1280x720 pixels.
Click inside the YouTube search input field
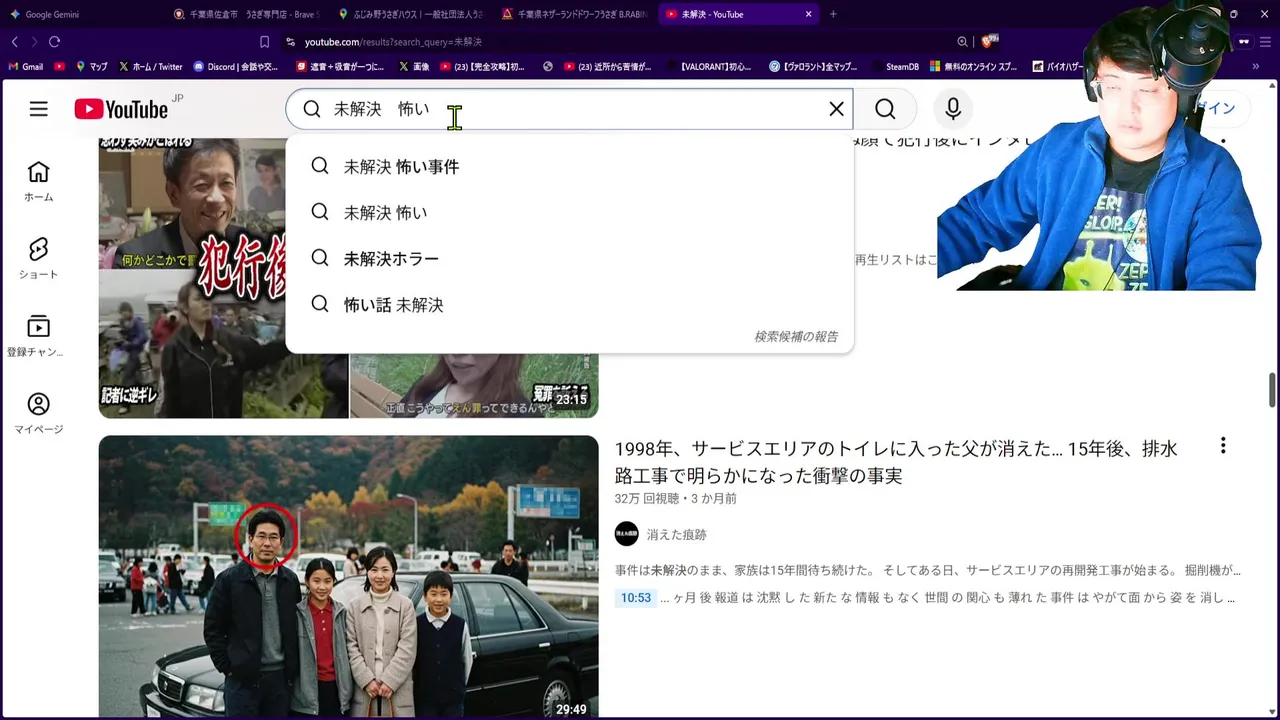coord(570,109)
